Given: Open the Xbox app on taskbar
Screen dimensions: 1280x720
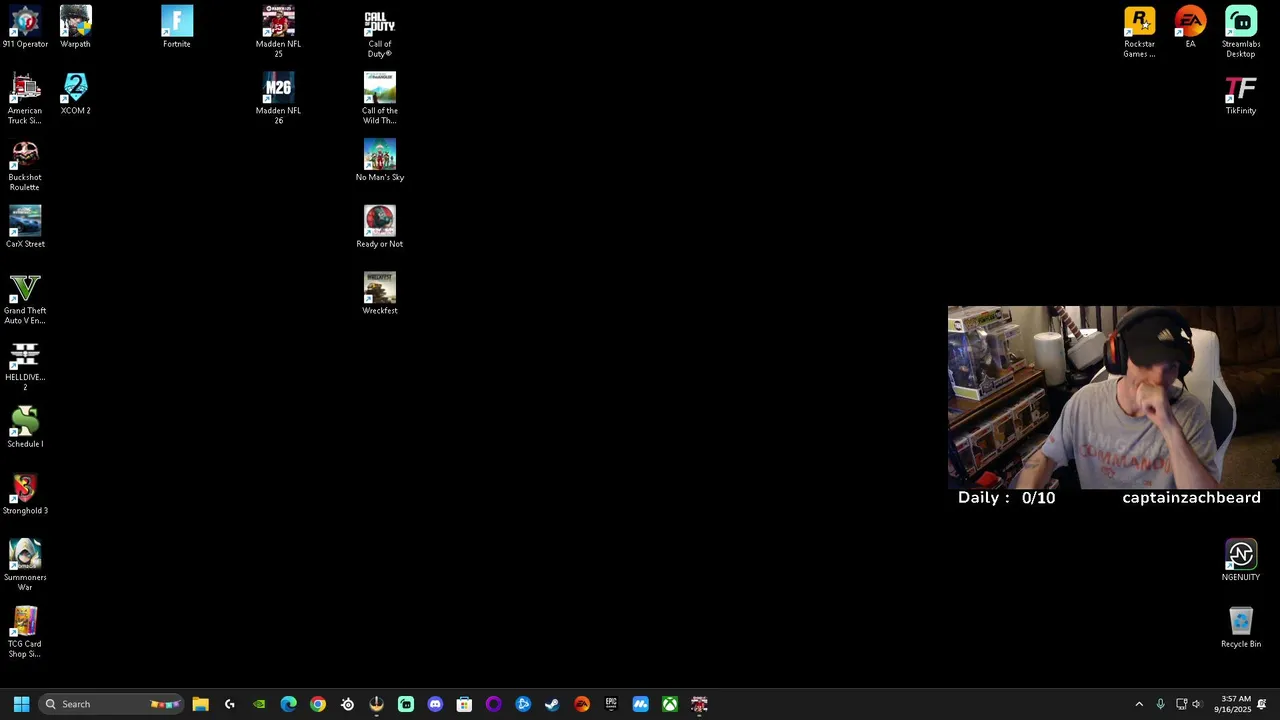Looking at the screenshot, I should [670, 704].
